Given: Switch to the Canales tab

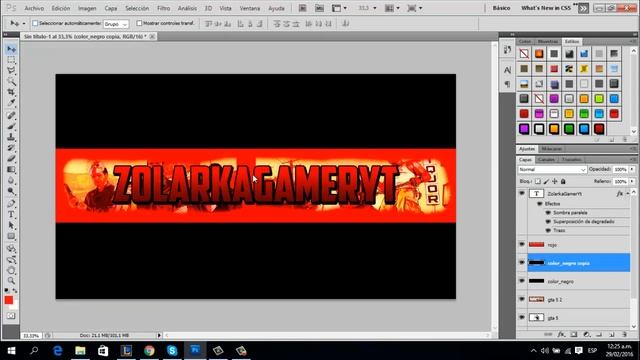Looking at the screenshot, I should pos(546,160).
